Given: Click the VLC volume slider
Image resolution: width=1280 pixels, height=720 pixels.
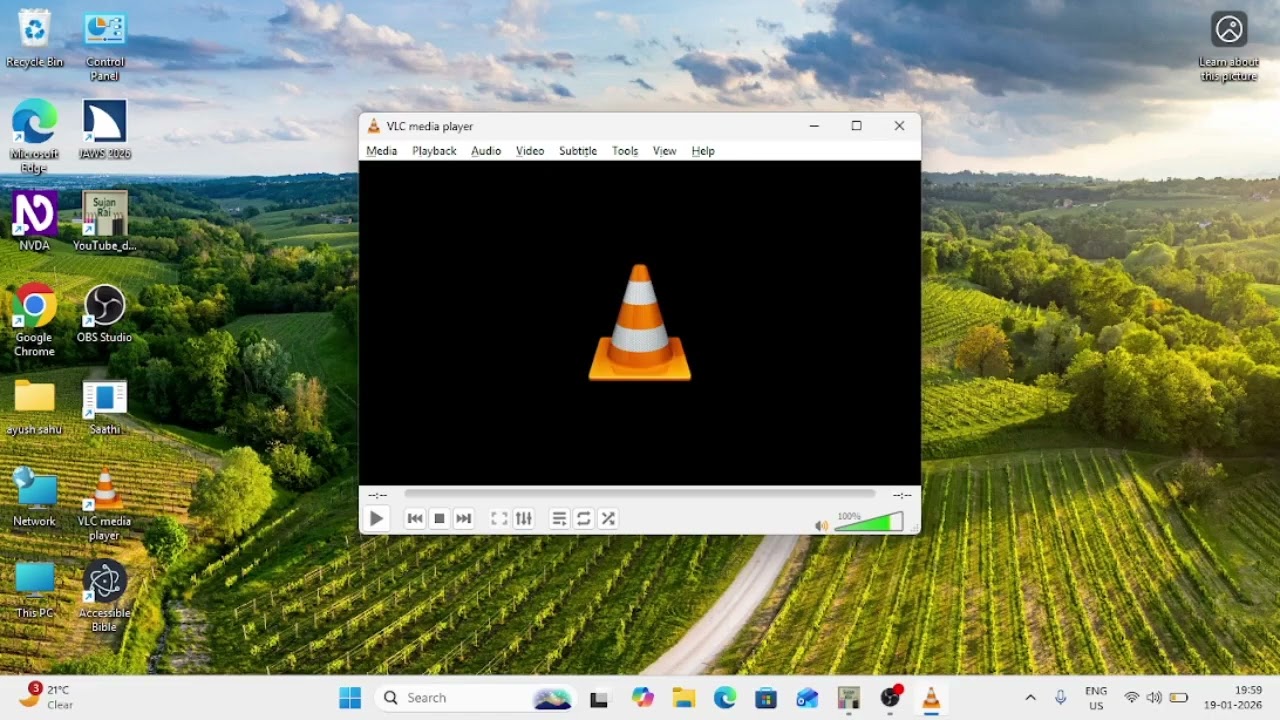Looking at the screenshot, I should coord(868,522).
